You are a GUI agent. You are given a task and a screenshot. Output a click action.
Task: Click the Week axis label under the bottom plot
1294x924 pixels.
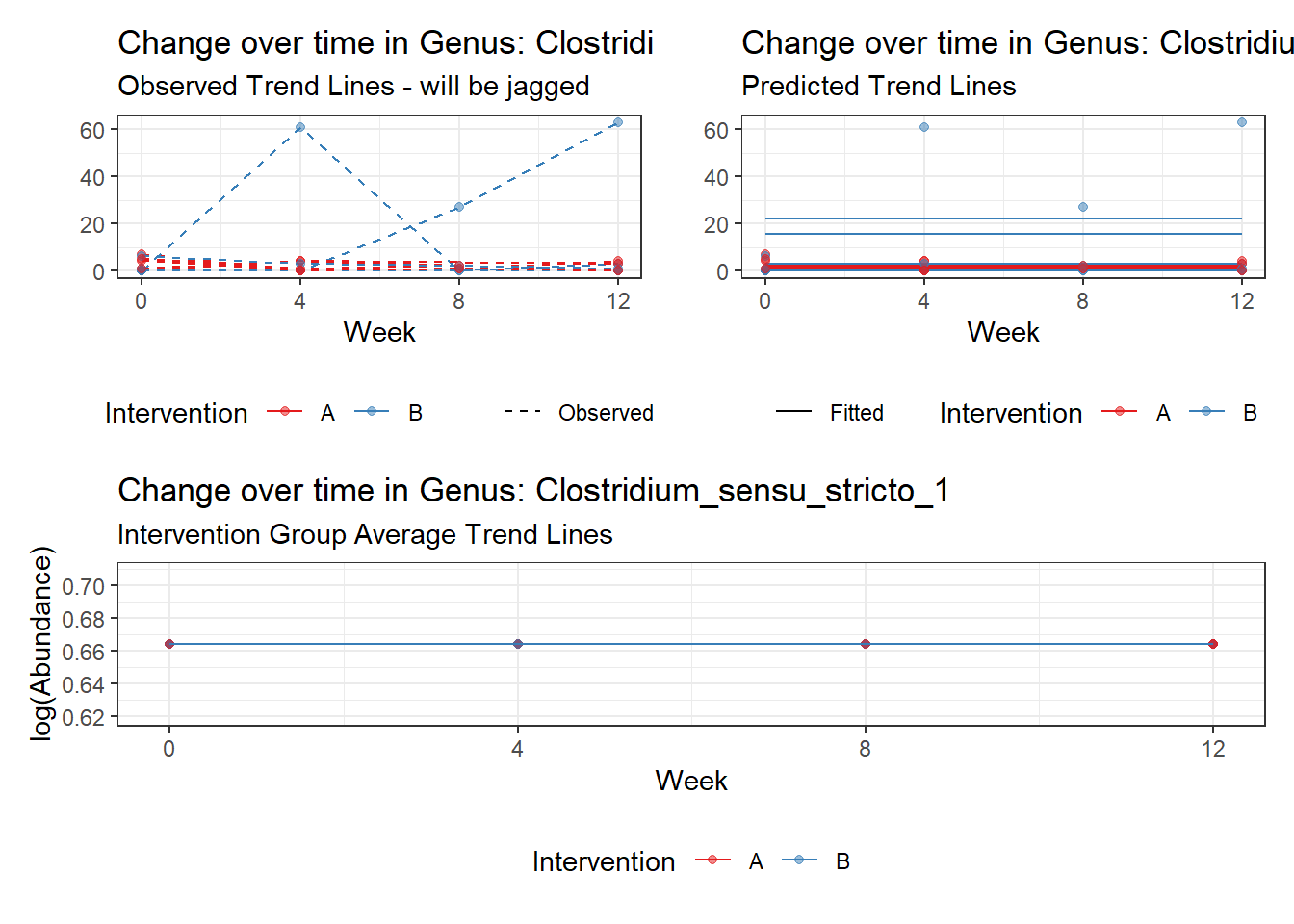(x=691, y=781)
